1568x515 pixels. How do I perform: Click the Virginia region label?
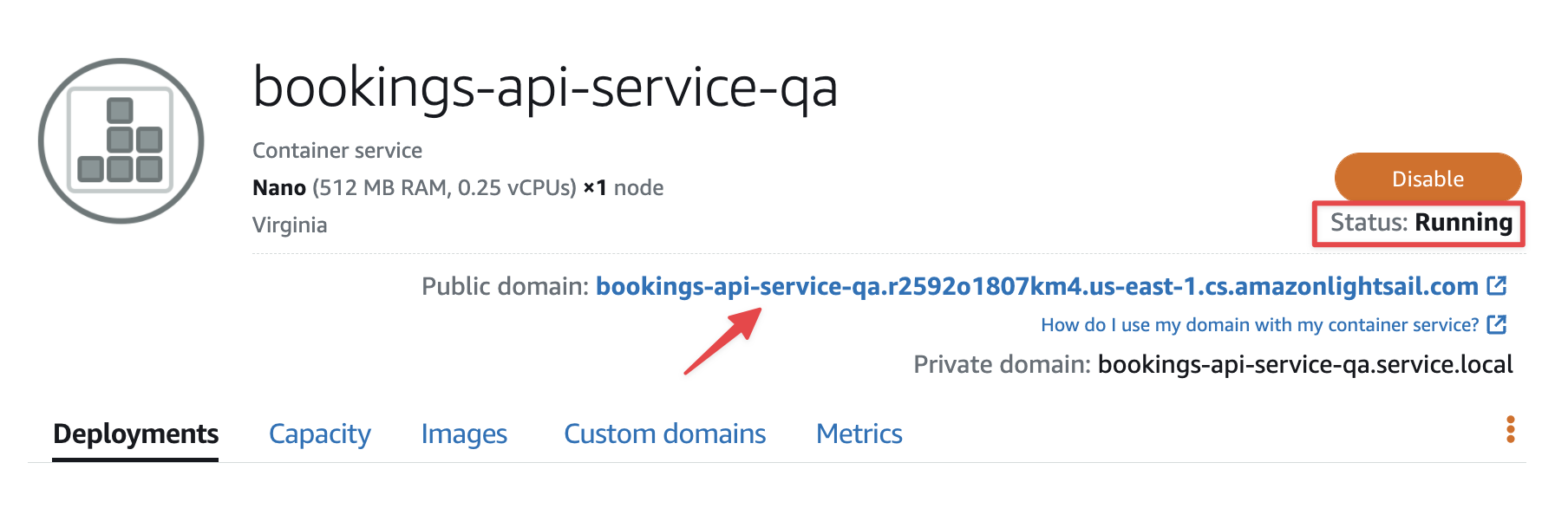point(290,225)
